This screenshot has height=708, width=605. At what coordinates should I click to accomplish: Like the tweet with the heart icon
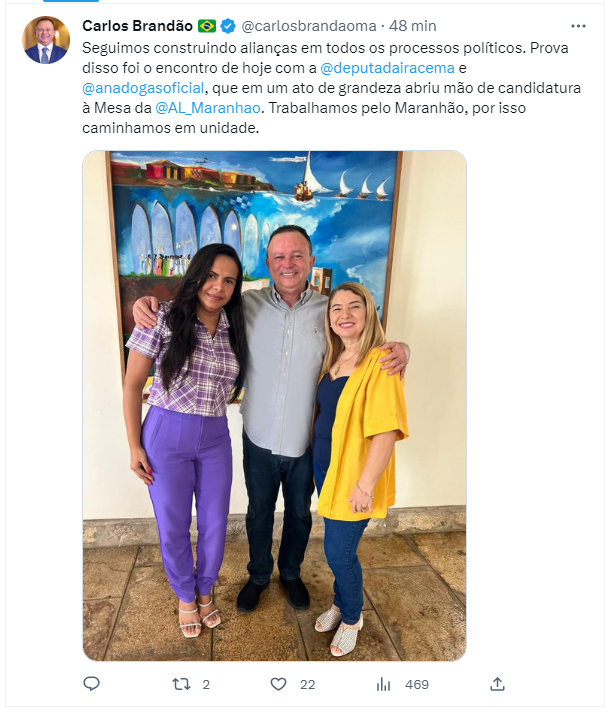(278, 685)
